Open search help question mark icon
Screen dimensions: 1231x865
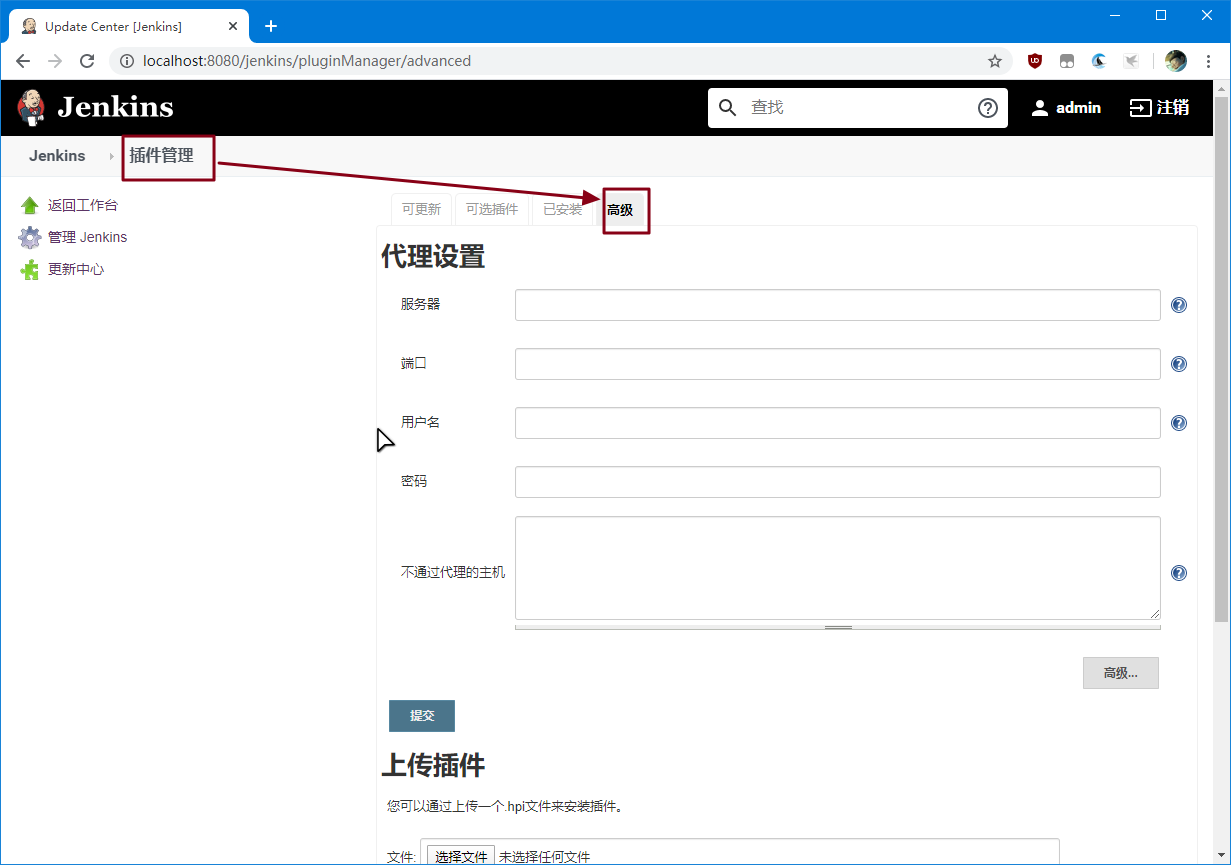[x=988, y=108]
